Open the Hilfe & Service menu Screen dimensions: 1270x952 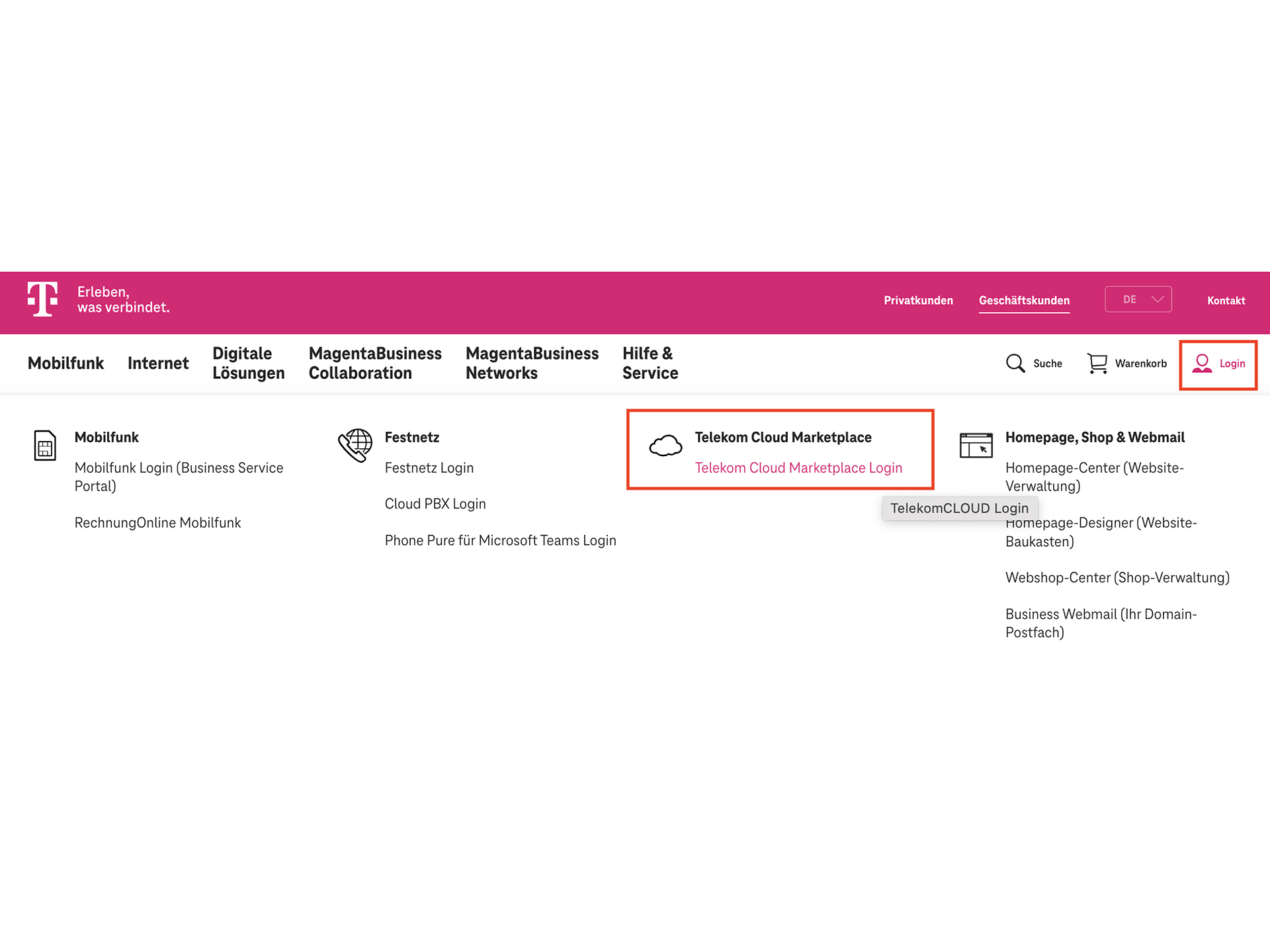(650, 363)
